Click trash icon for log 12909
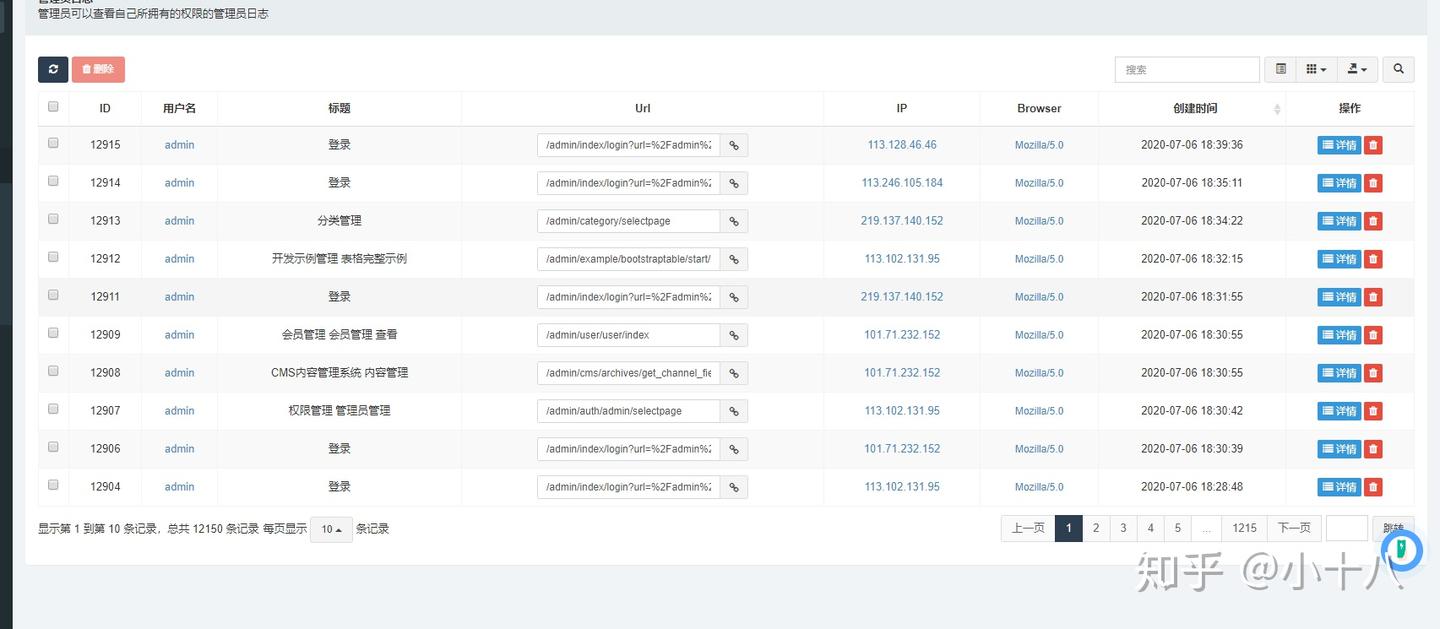The height and width of the screenshot is (629, 1440). (x=1373, y=335)
